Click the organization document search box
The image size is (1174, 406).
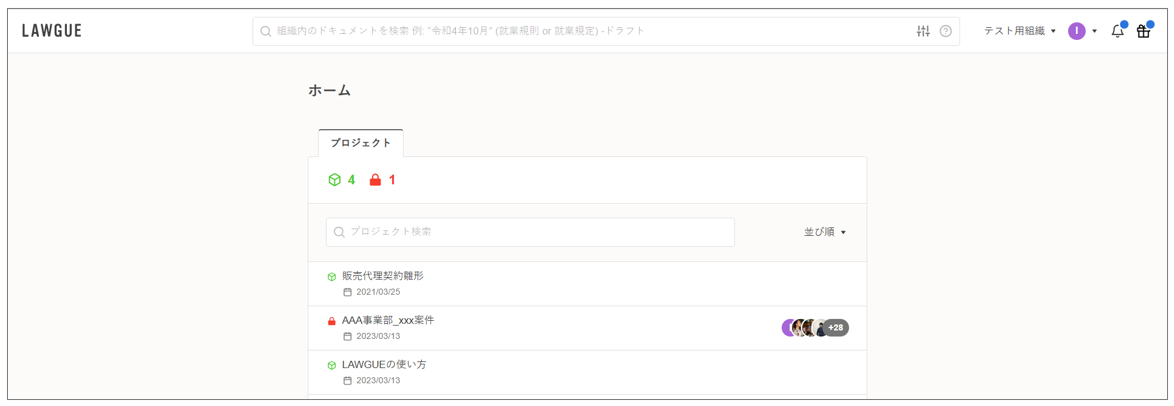point(590,31)
